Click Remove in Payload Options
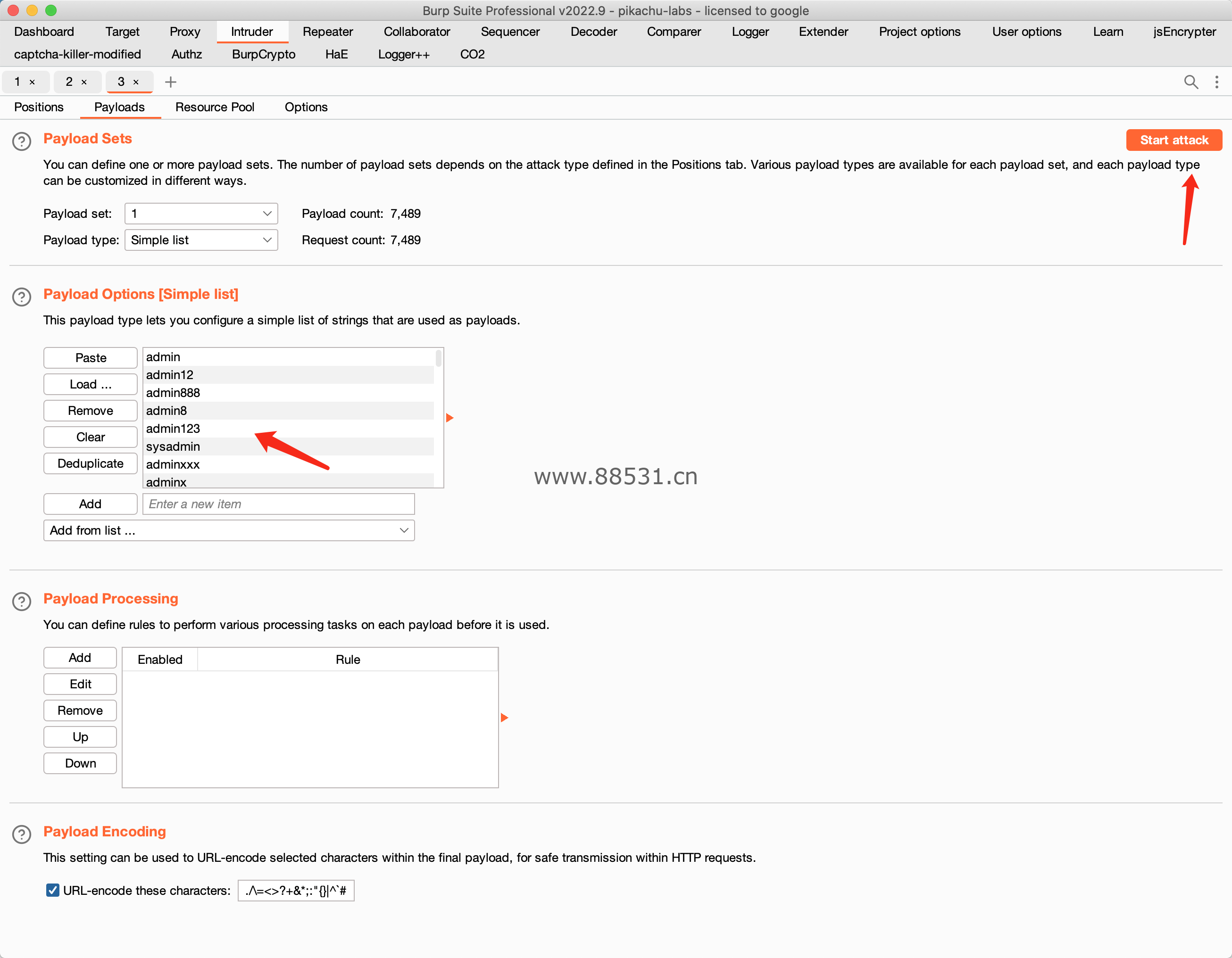This screenshot has height=958, width=1232. pyautogui.click(x=90, y=411)
